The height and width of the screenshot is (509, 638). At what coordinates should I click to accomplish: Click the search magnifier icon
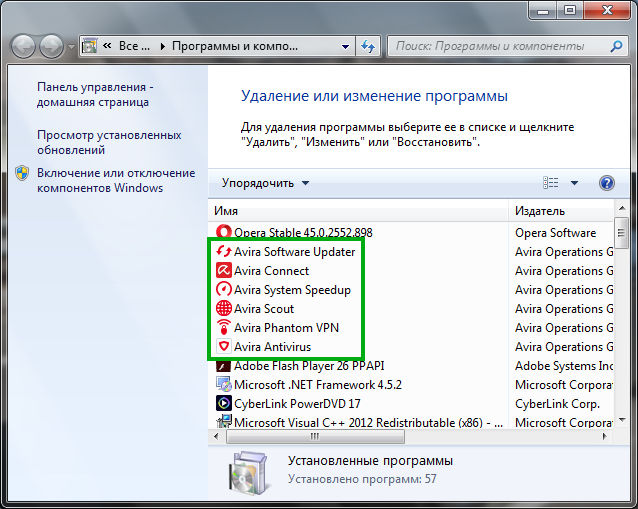tap(616, 46)
